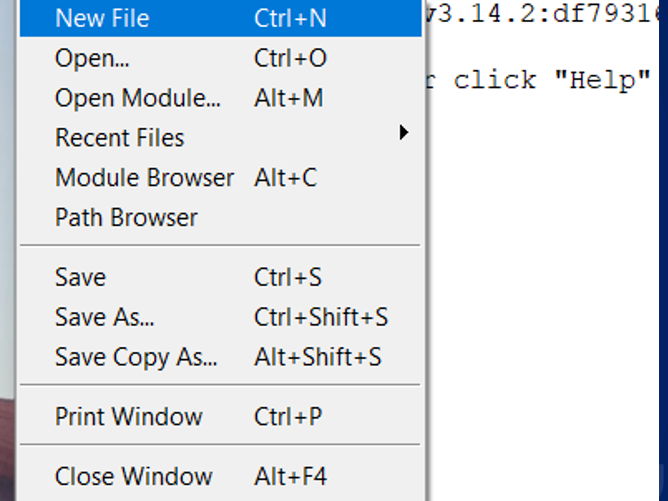Click the Ctrl+P shortcut label
The height and width of the screenshot is (501, 668).
click(289, 416)
